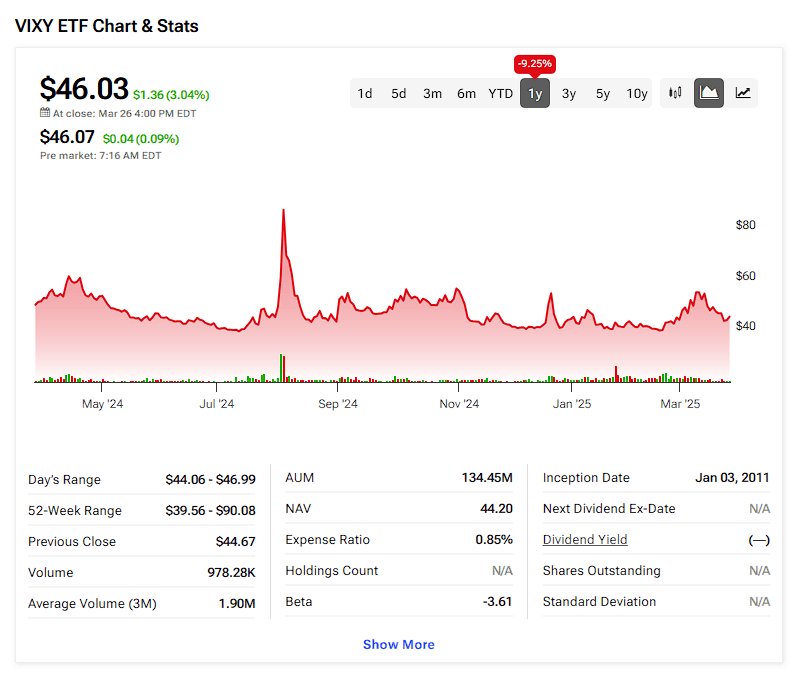The height and width of the screenshot is (673, 793).
Task: Click the Previous Close value $44.67
Action: pos(235,542)
